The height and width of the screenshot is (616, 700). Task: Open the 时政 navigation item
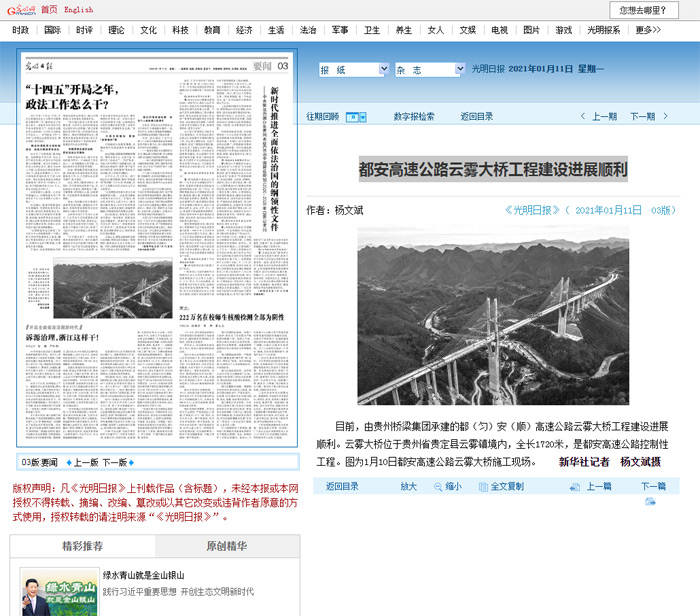[x=21, y=30]
